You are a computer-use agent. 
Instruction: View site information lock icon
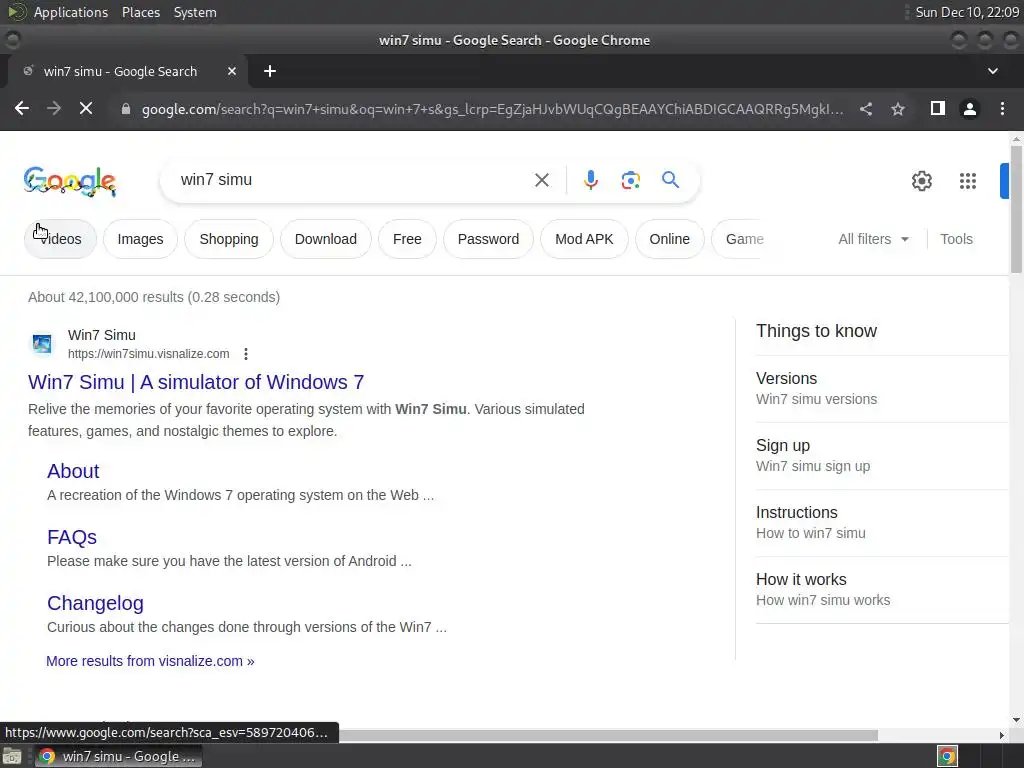(126, 109)
